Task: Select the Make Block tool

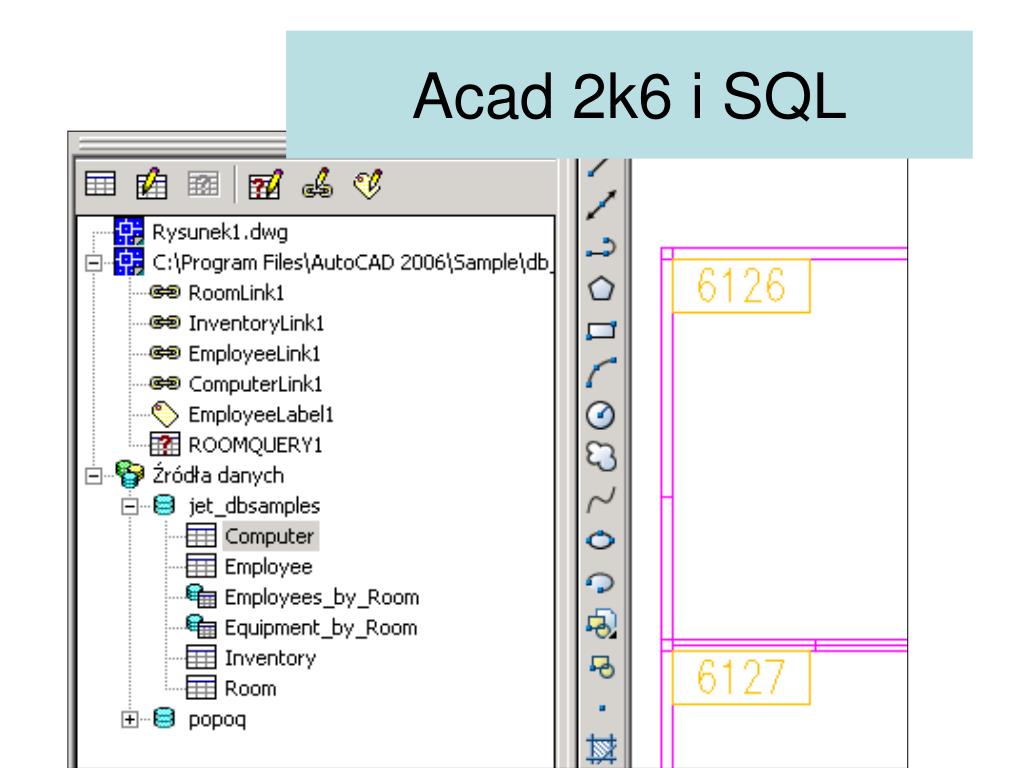Action: [x=601, y=667]
